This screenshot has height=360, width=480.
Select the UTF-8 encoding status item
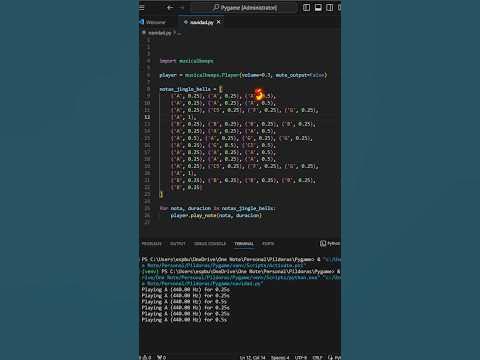[x=301, y=358]
